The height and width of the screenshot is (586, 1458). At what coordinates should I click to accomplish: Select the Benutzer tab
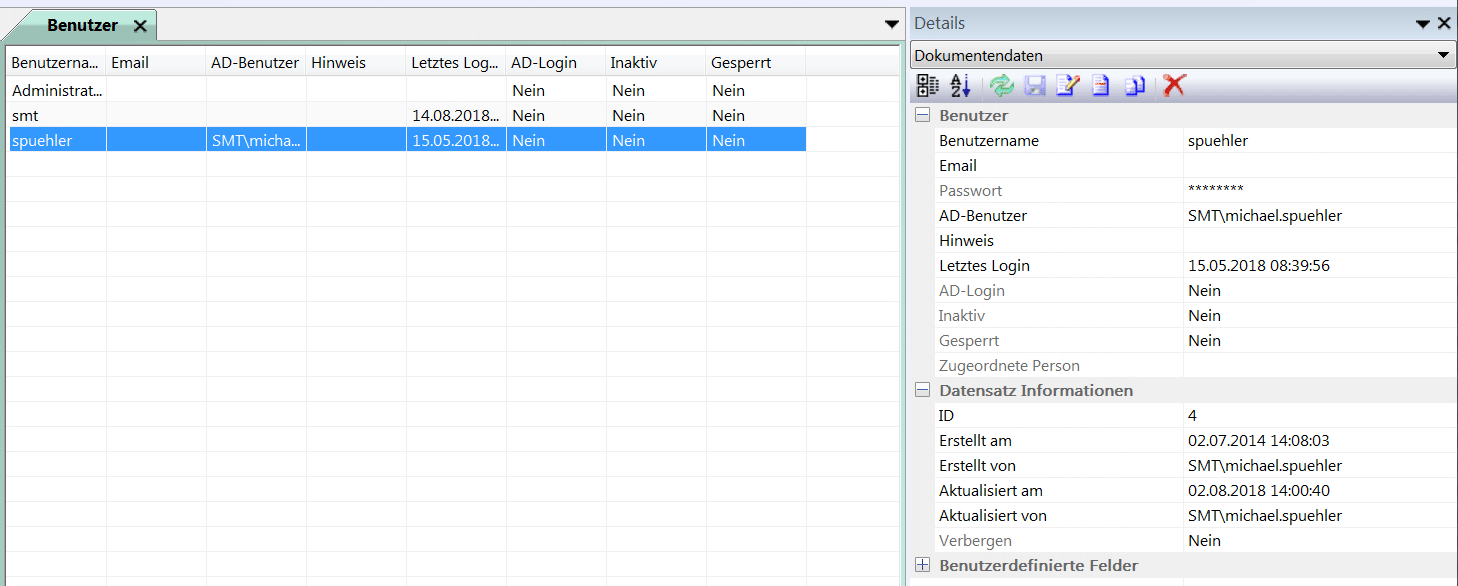82,25
